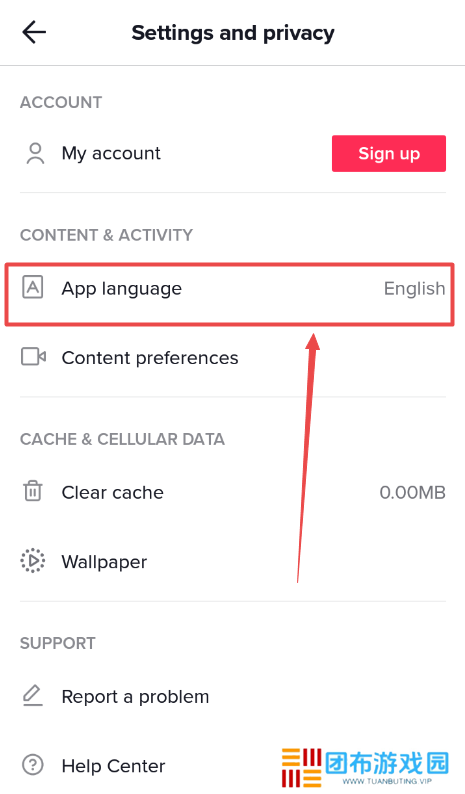Viewport: 465px width, 794px height.
Task: Open Report a problem
Action: (232, 696)
